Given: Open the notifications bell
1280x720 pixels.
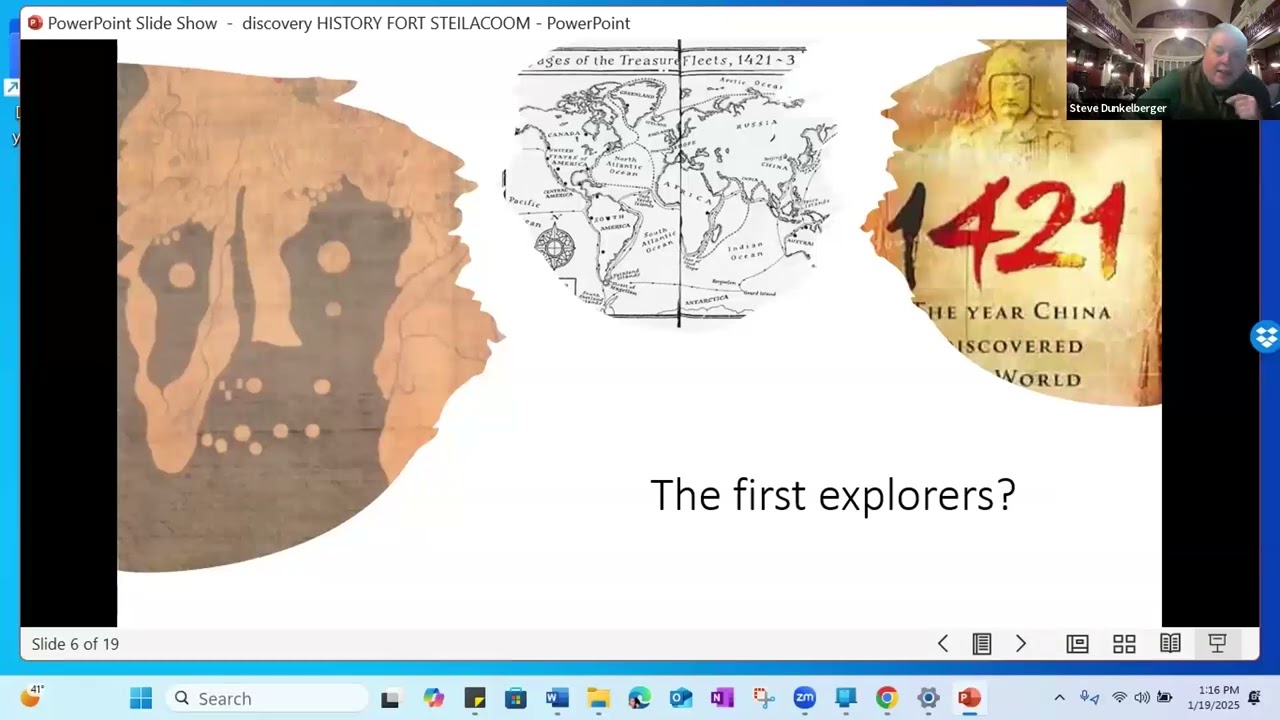Looking at the screenshot, I should pos(1254,698).
